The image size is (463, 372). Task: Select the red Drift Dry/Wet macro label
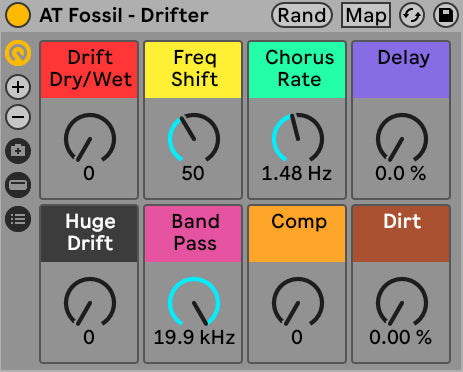[89, 70]
